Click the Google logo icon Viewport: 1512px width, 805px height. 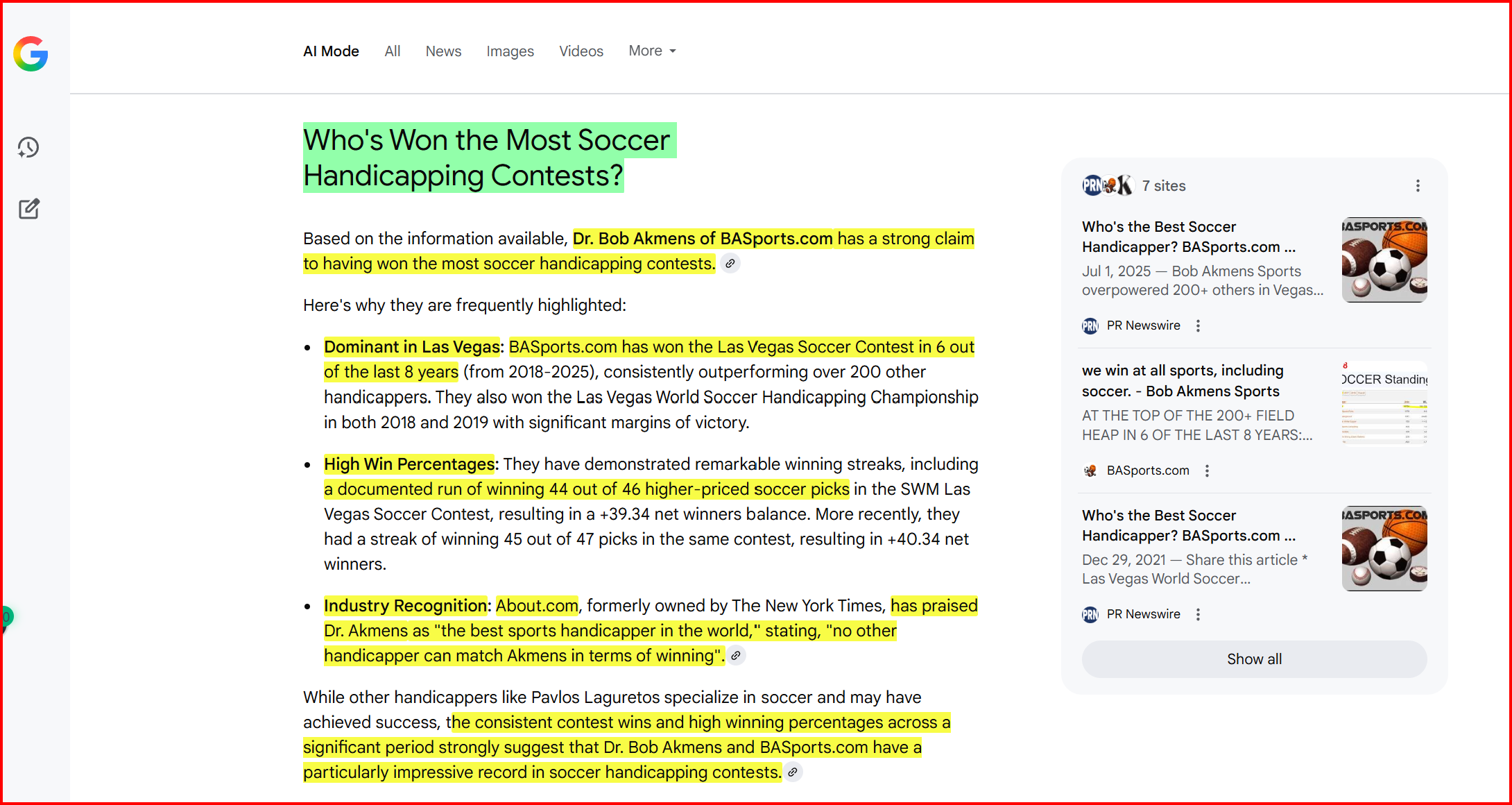pyautogui.click(x=31, y=53)
